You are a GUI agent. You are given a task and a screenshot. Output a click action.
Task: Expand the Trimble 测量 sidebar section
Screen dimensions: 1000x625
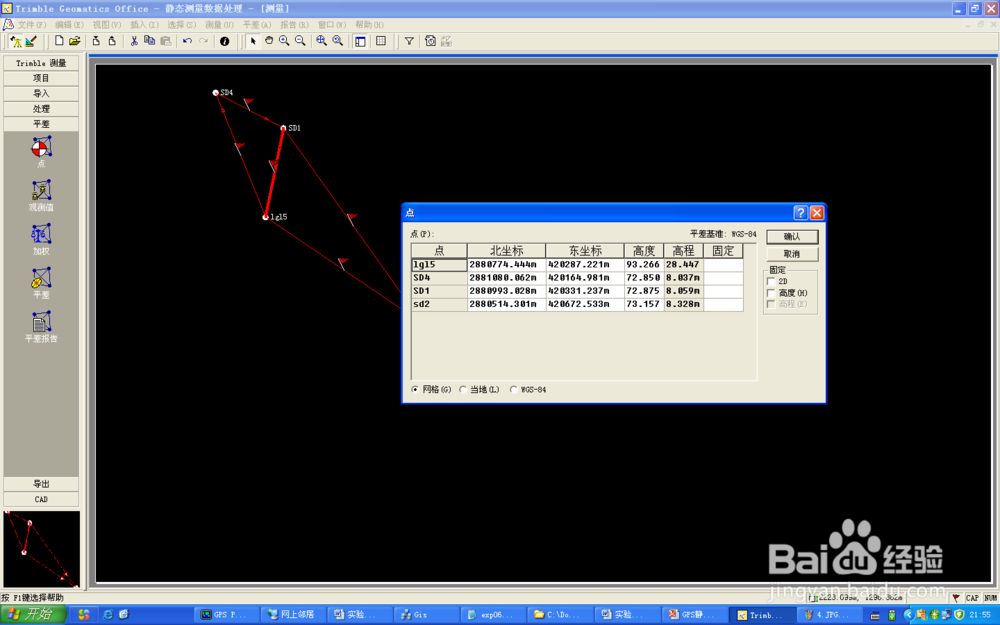41,63
